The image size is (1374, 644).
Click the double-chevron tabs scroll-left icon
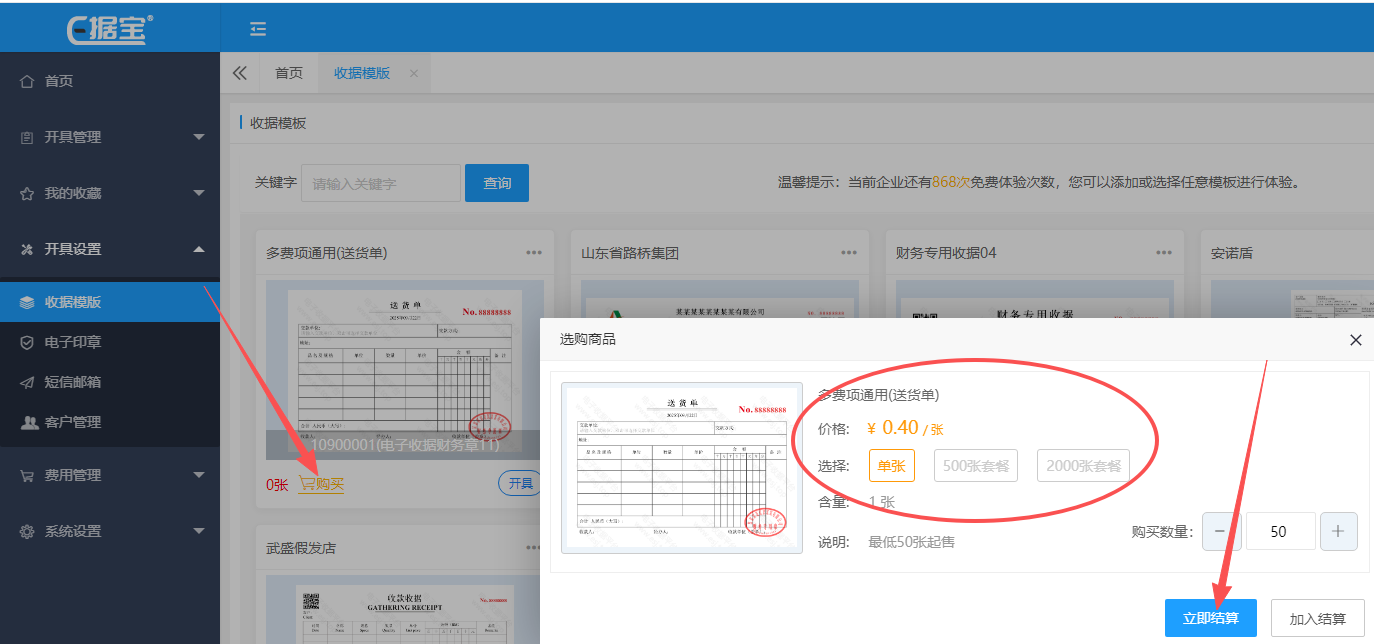pos(240,73)
